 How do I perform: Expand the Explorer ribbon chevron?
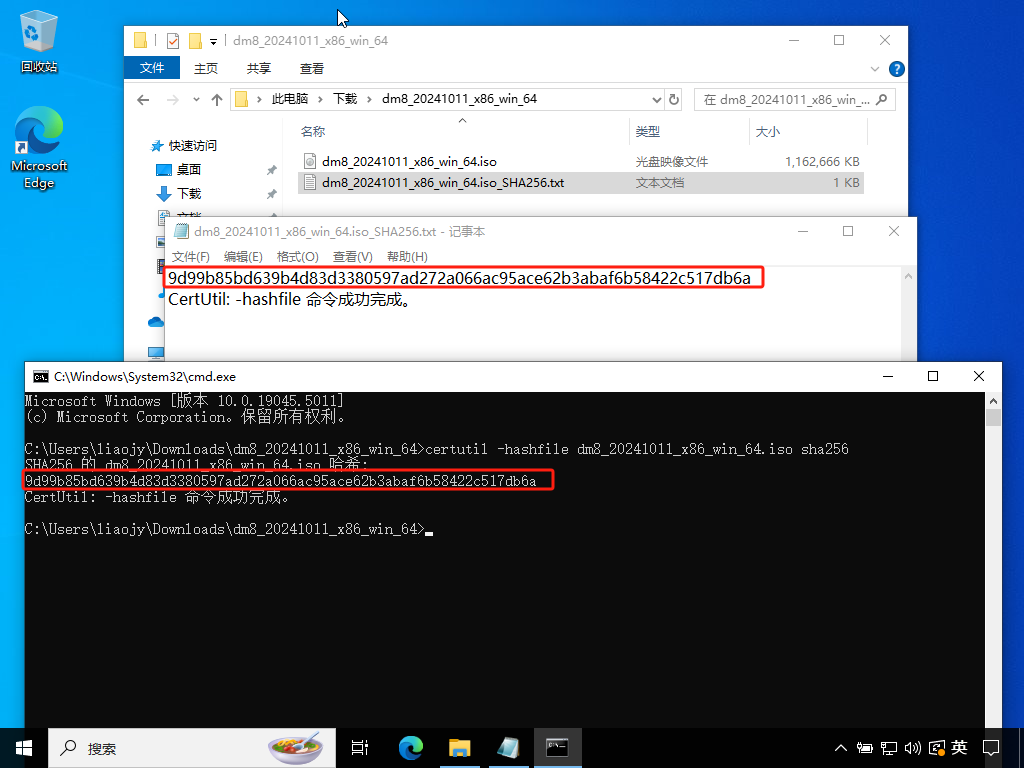pos(875,69)
